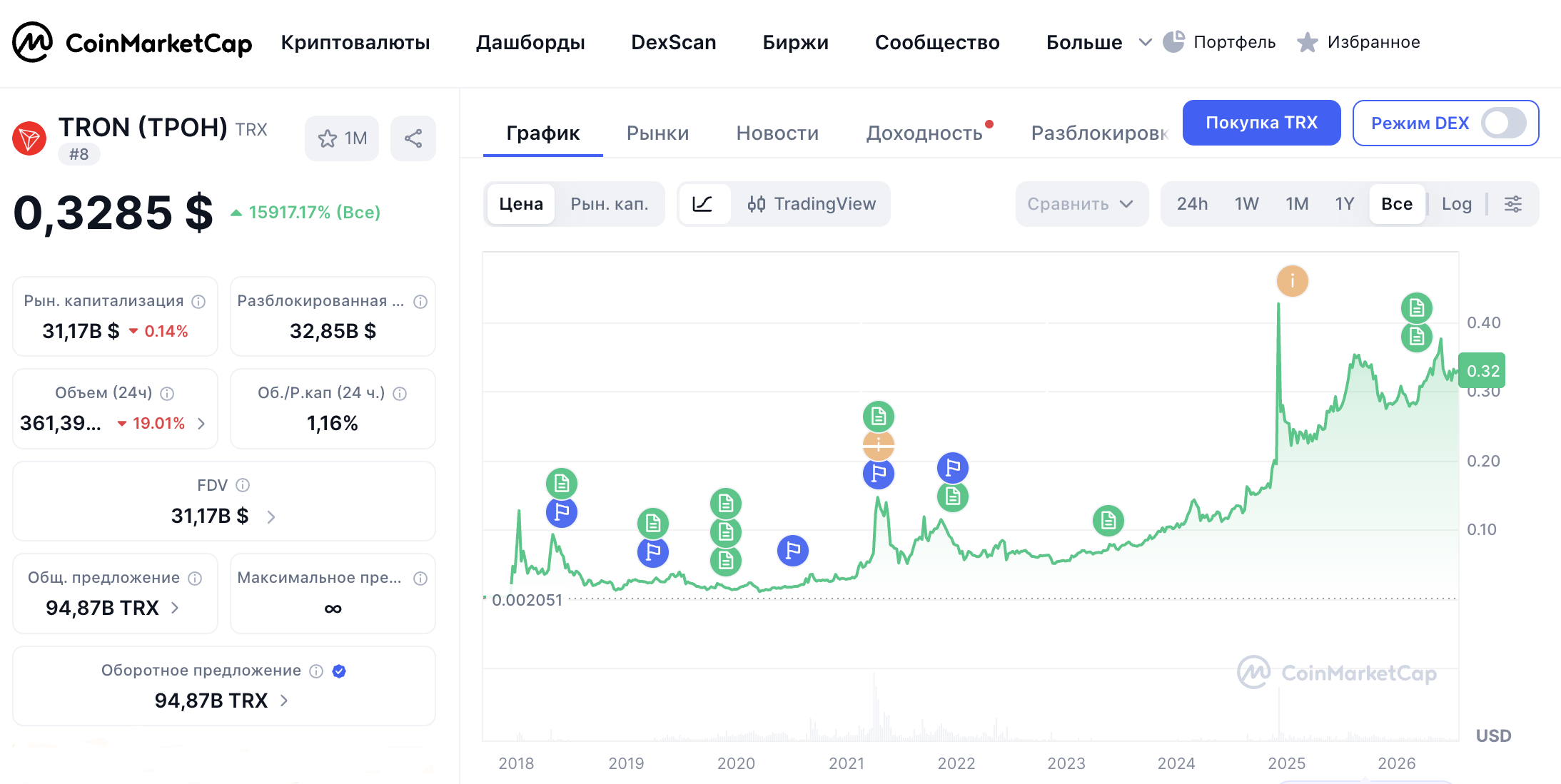Viewport: 1561px width, 784px height.
Task: Open the Доходность tab
Action: point(924,133)
